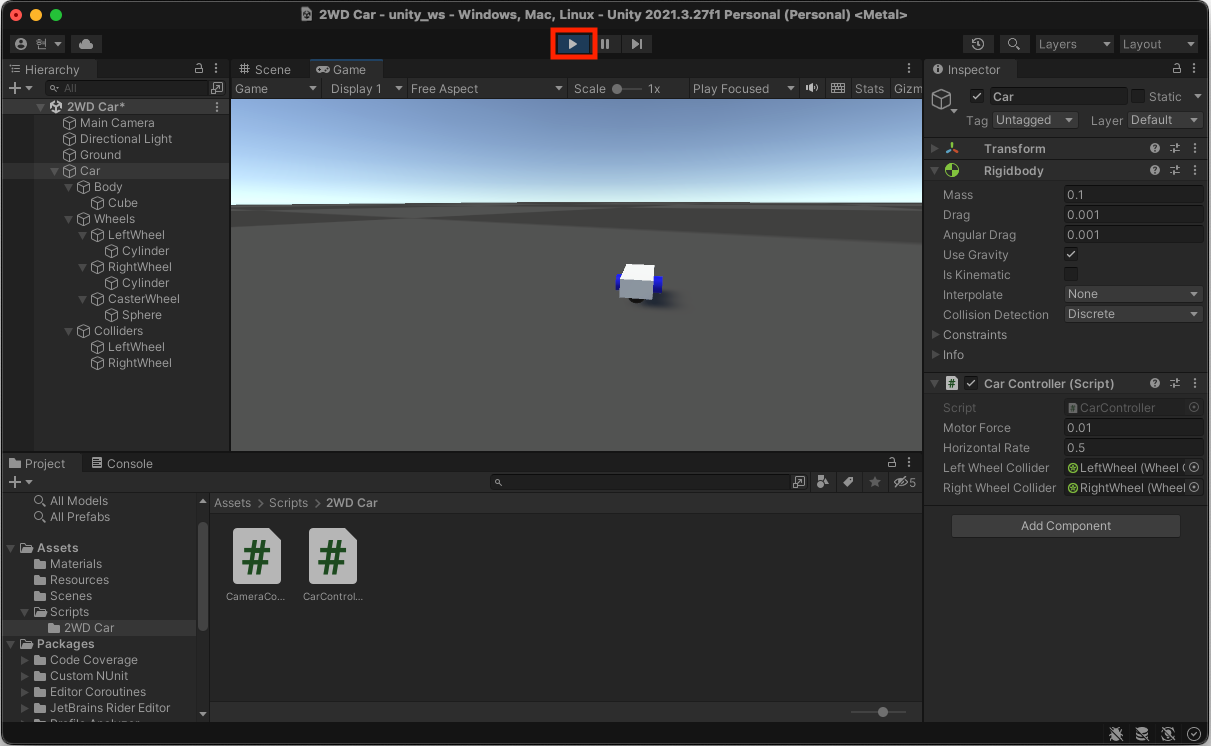Open Rigidbody component presets icon

1175,171
